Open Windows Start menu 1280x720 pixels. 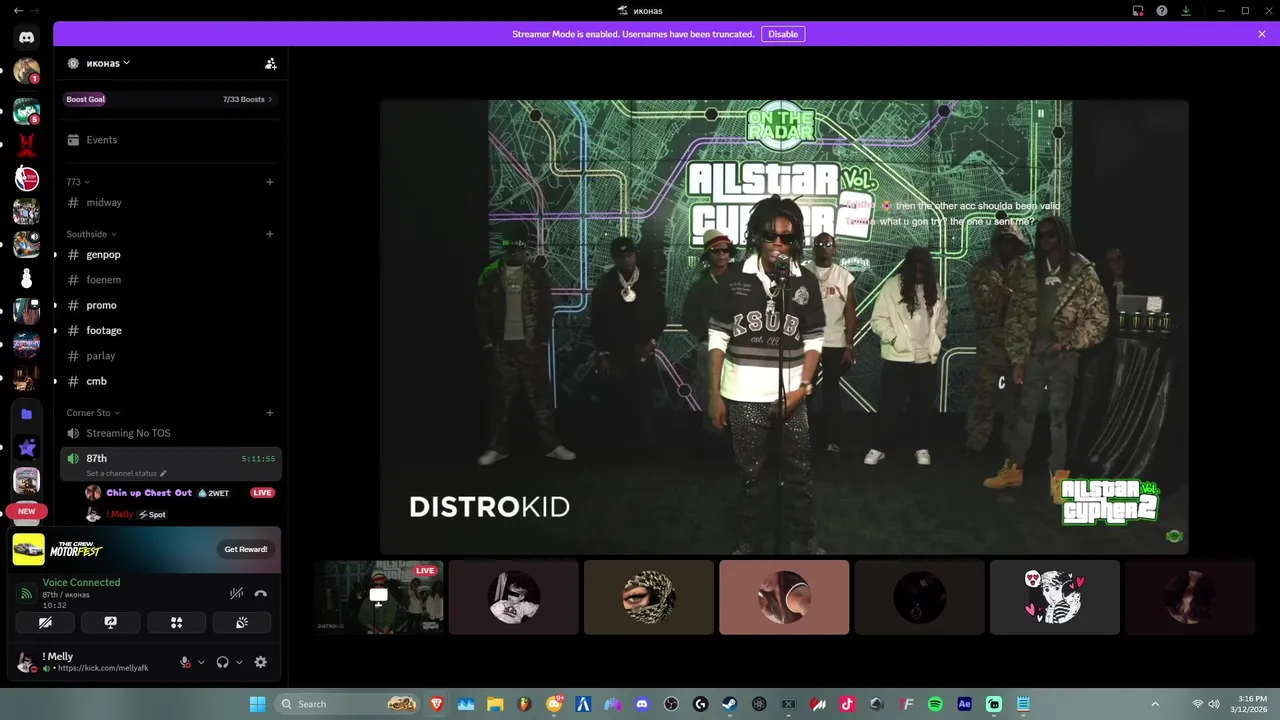tap(257, 704)
